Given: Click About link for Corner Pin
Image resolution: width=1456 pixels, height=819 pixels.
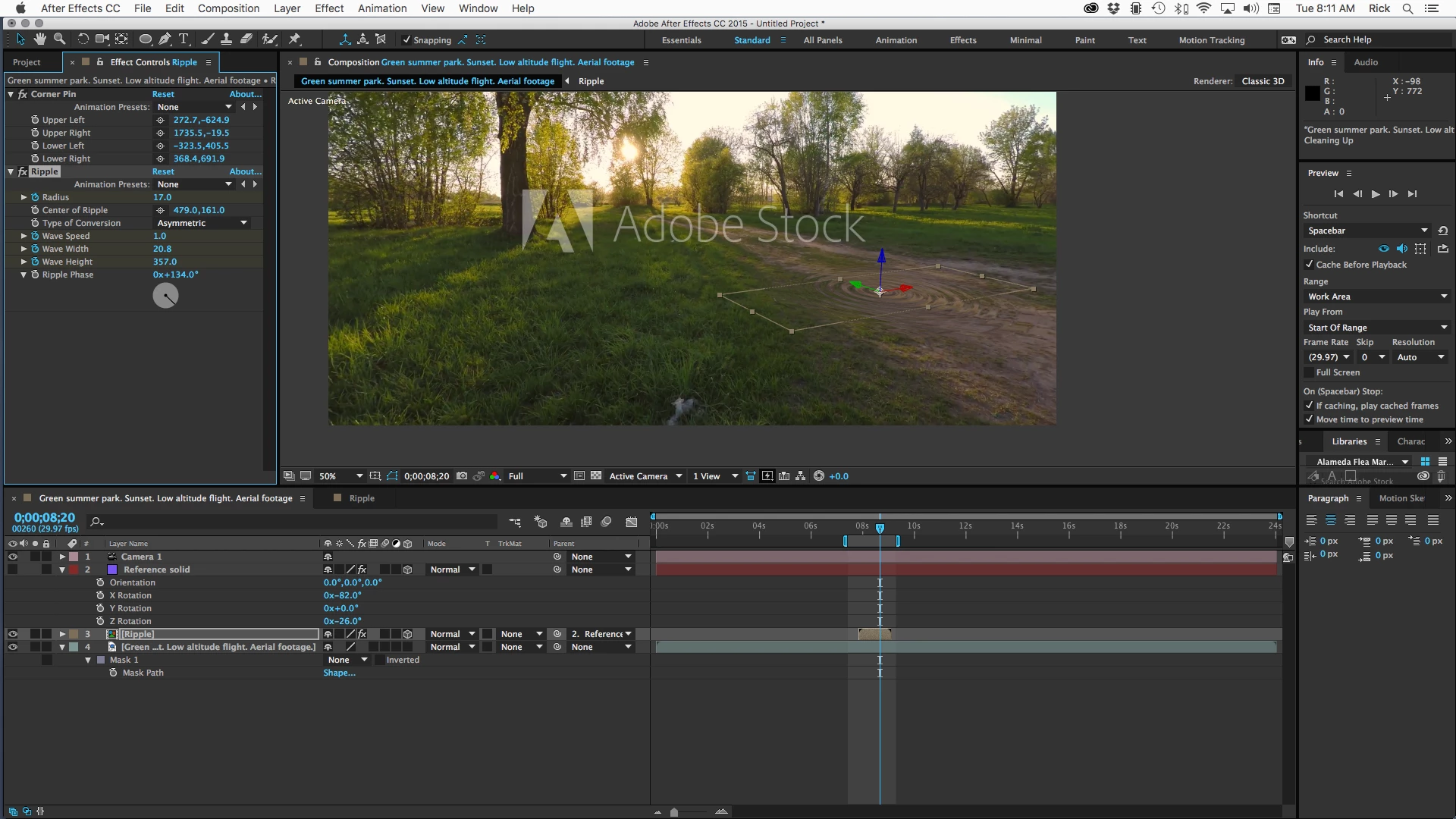Looking at the screenshot, I should click(245, 94).
